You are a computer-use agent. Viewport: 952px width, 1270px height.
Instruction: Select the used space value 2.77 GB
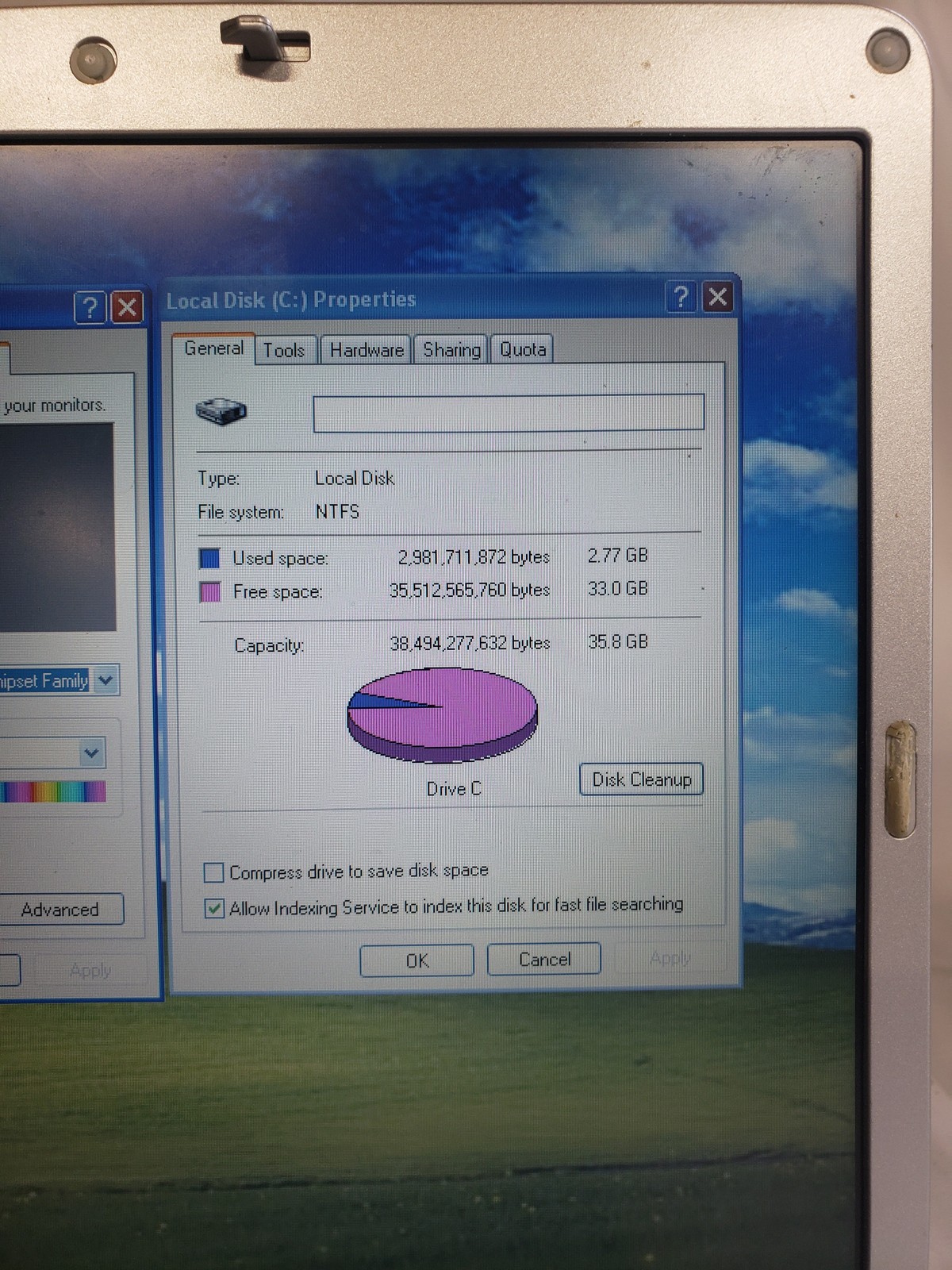point(617,556)
